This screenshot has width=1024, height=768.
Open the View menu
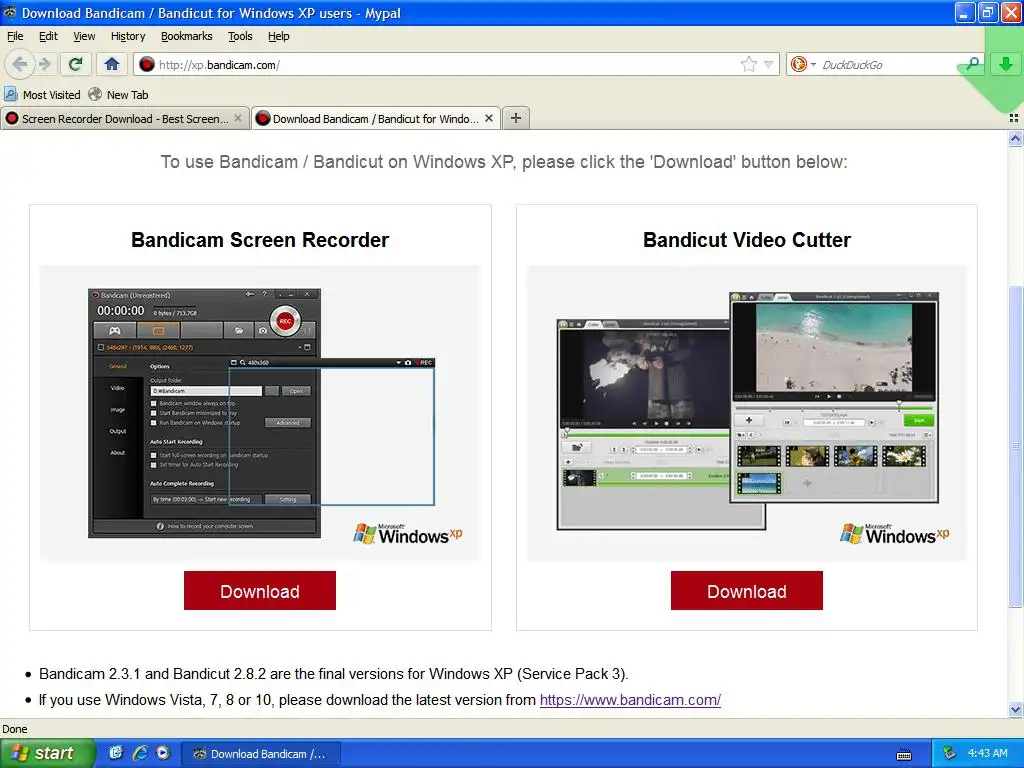coord(84,36)
